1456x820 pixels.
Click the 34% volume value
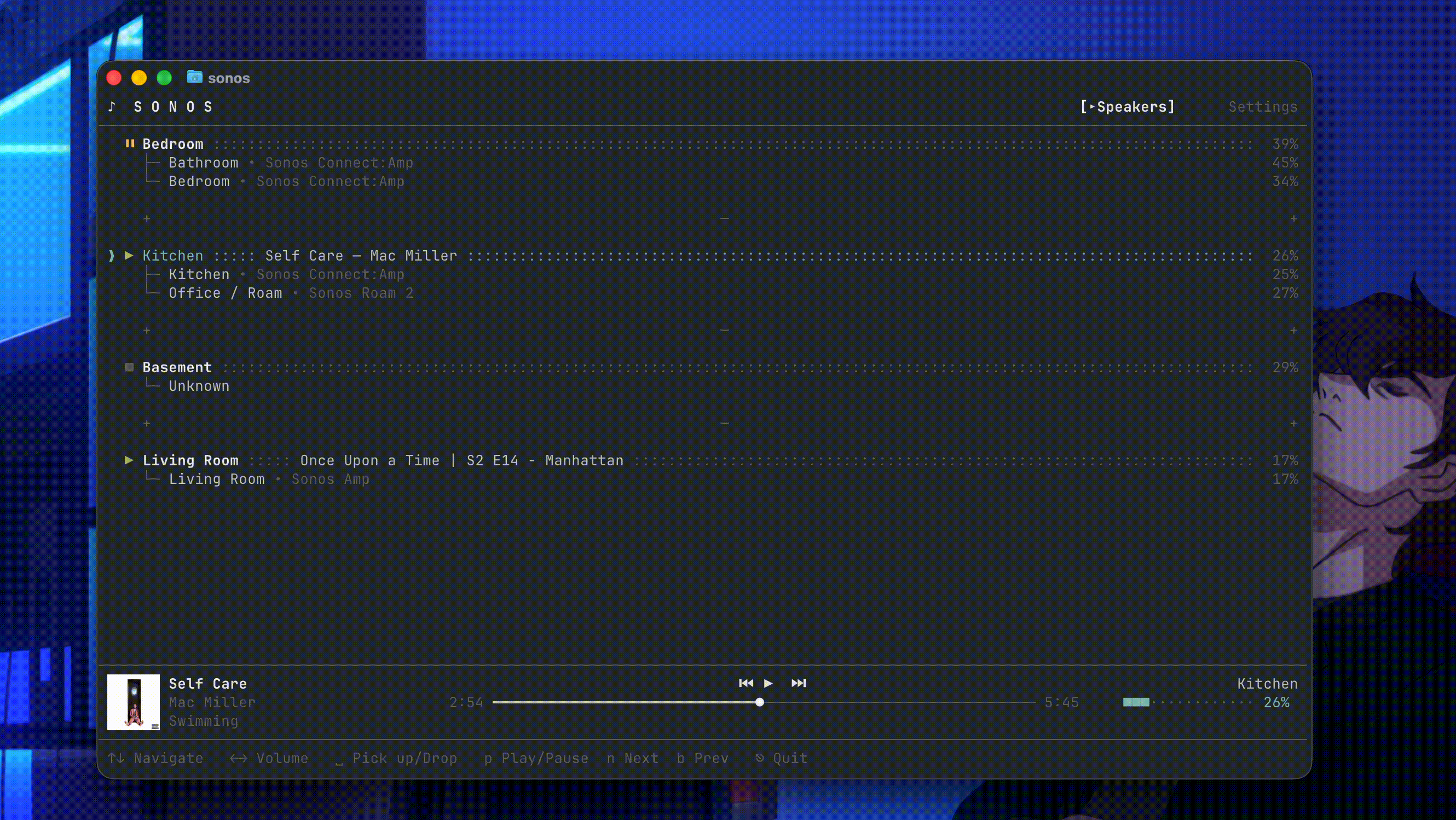tap(1285, 181)
